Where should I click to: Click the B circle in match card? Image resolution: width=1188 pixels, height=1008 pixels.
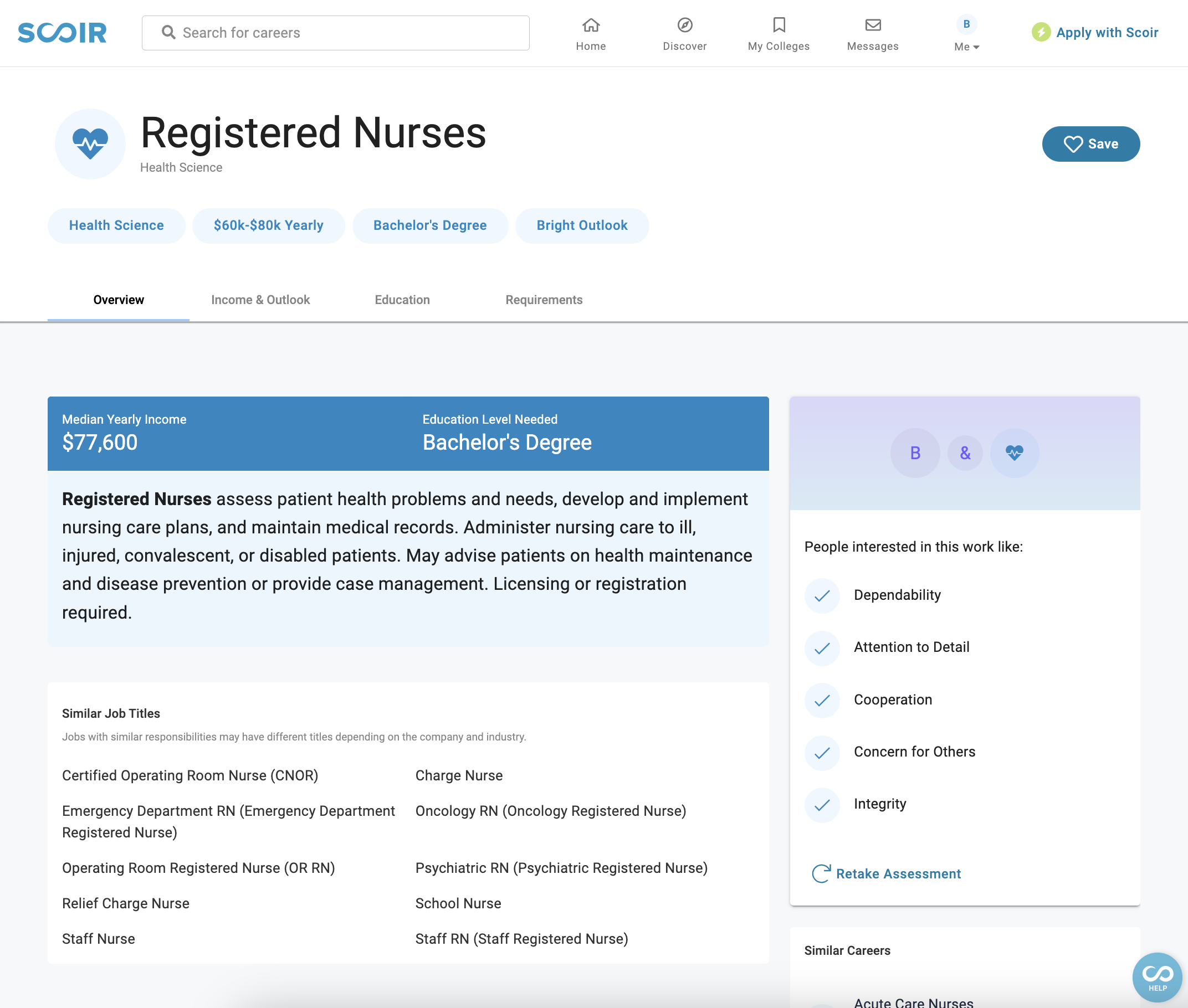click(915, 453)
